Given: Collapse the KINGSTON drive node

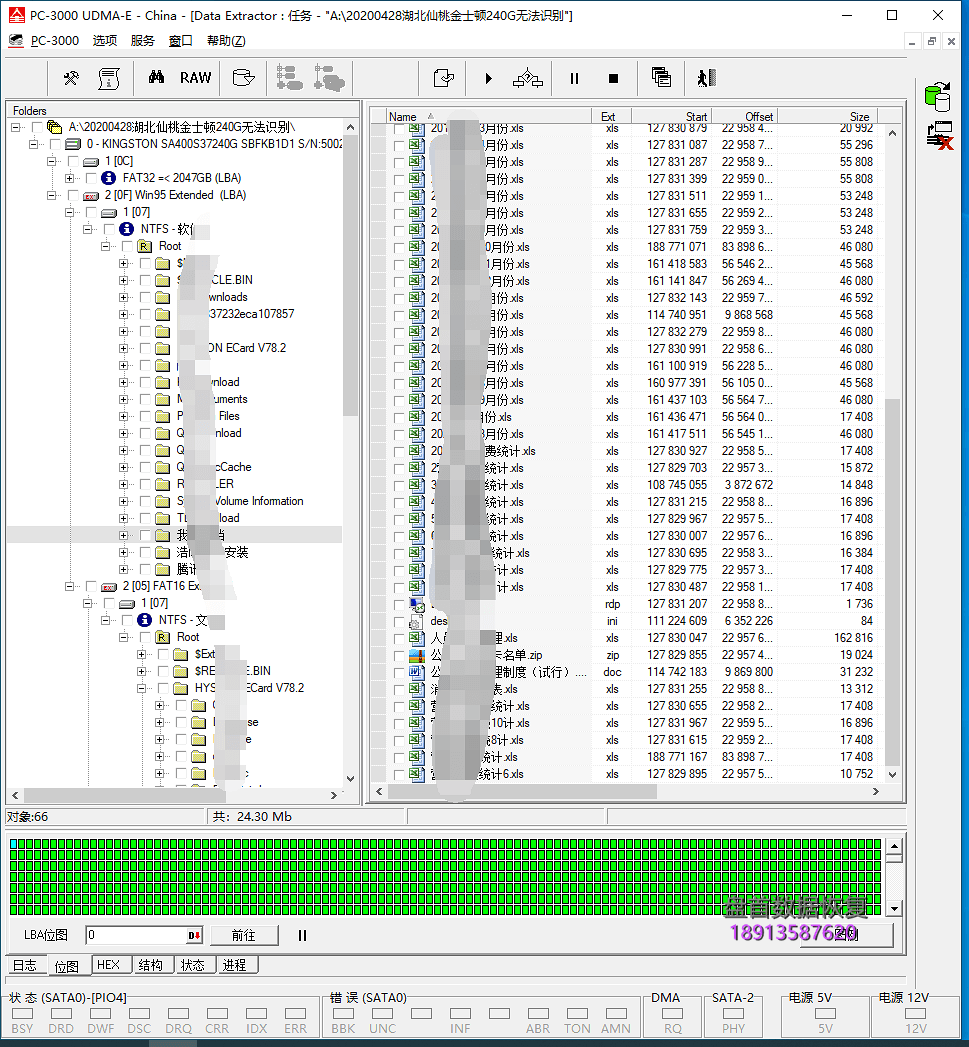Looking at the screenshot, I should [x=33, y=144].
